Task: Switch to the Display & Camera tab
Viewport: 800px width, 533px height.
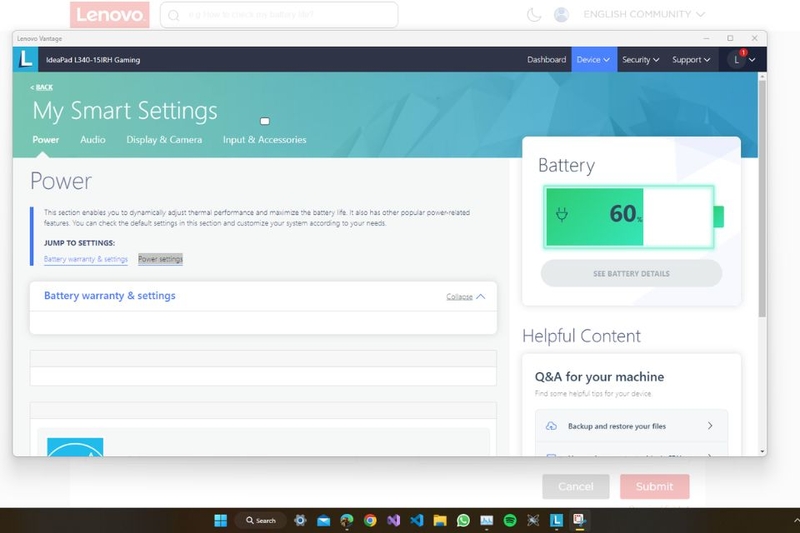Action: [164, 140]
